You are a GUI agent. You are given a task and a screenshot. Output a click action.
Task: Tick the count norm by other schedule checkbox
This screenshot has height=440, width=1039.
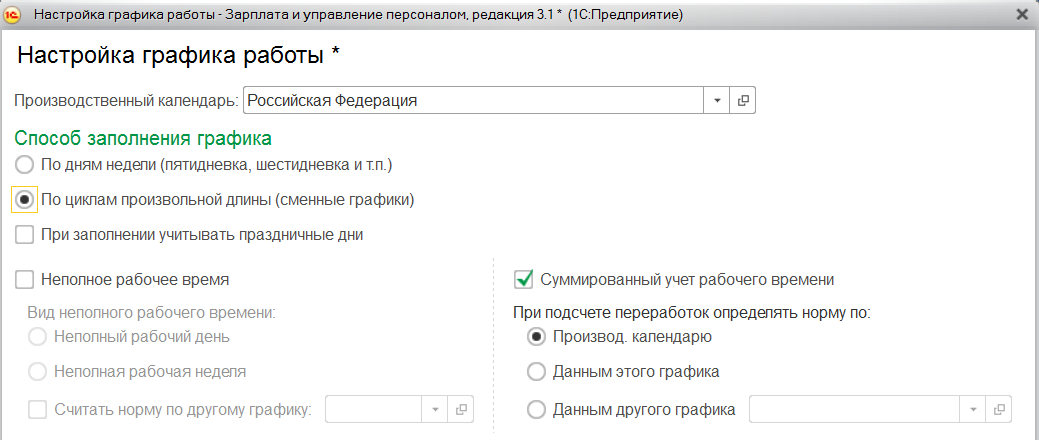click(x=37, y=409)
